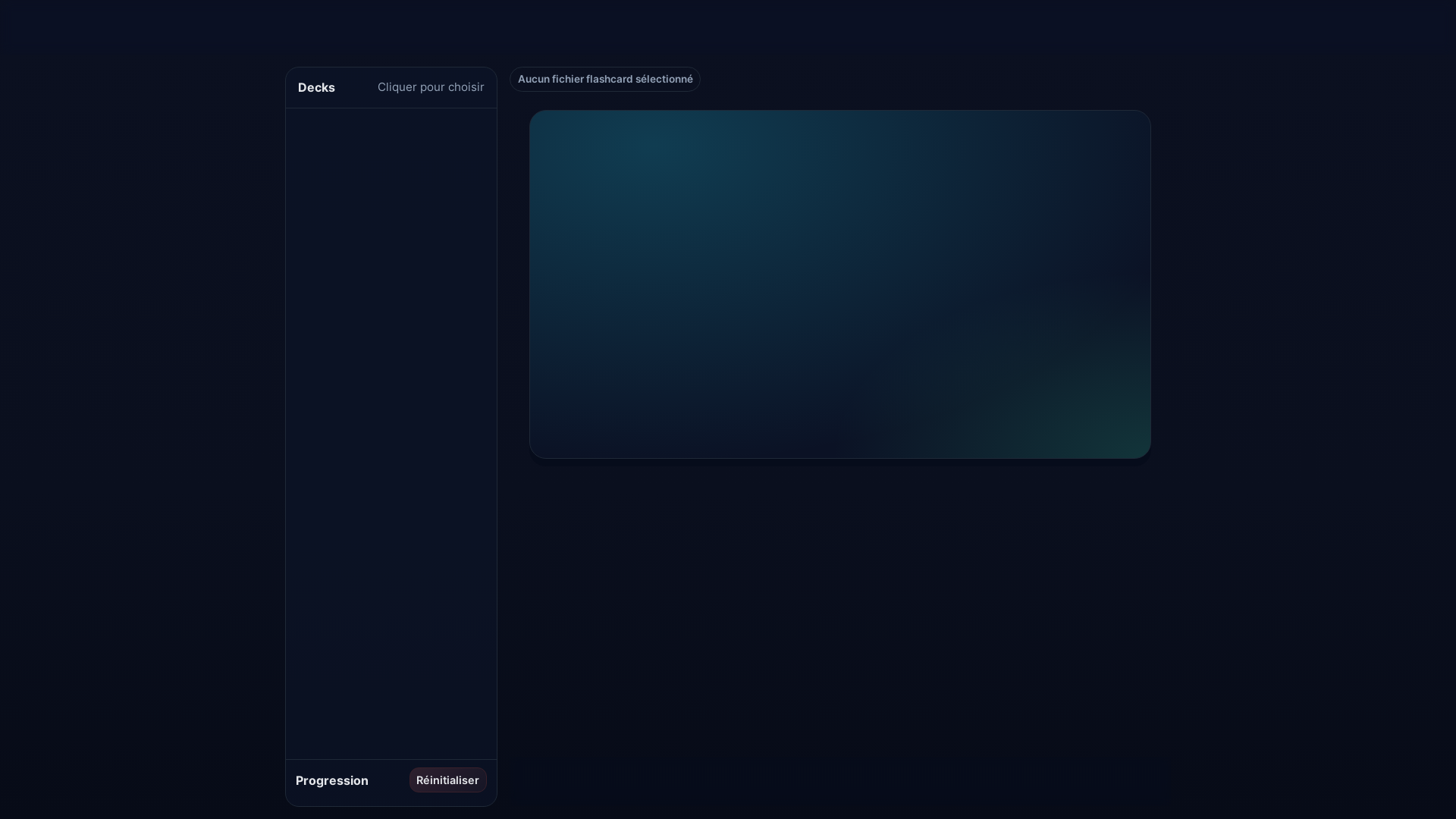This screenshot has height=819, width=1456.
Task: Select the 'Aucun fichier flashcard sélectionné' badge
Action: [x=605, y=80]
